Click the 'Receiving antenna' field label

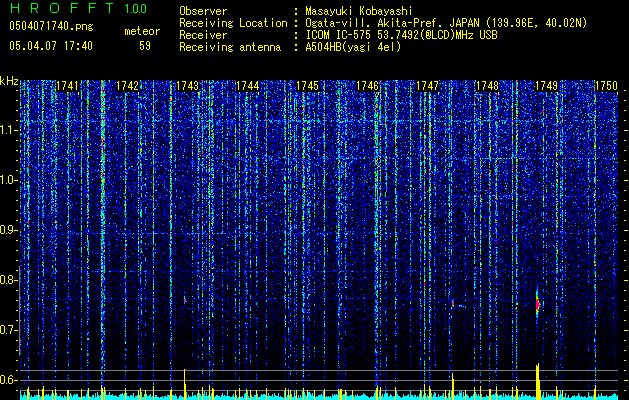(230, 47)
